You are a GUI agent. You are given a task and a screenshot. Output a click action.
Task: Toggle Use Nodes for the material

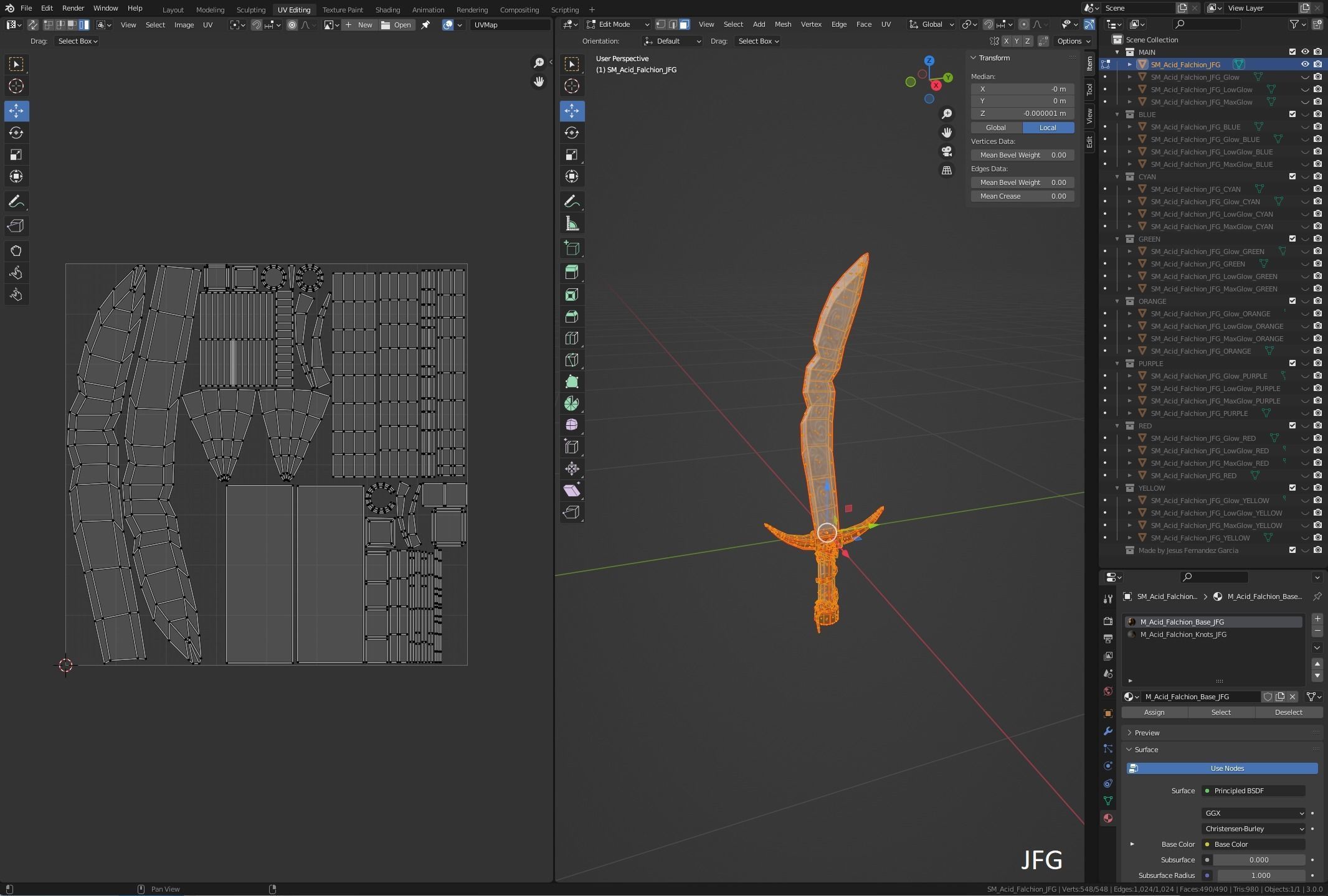coord(1222,768)
